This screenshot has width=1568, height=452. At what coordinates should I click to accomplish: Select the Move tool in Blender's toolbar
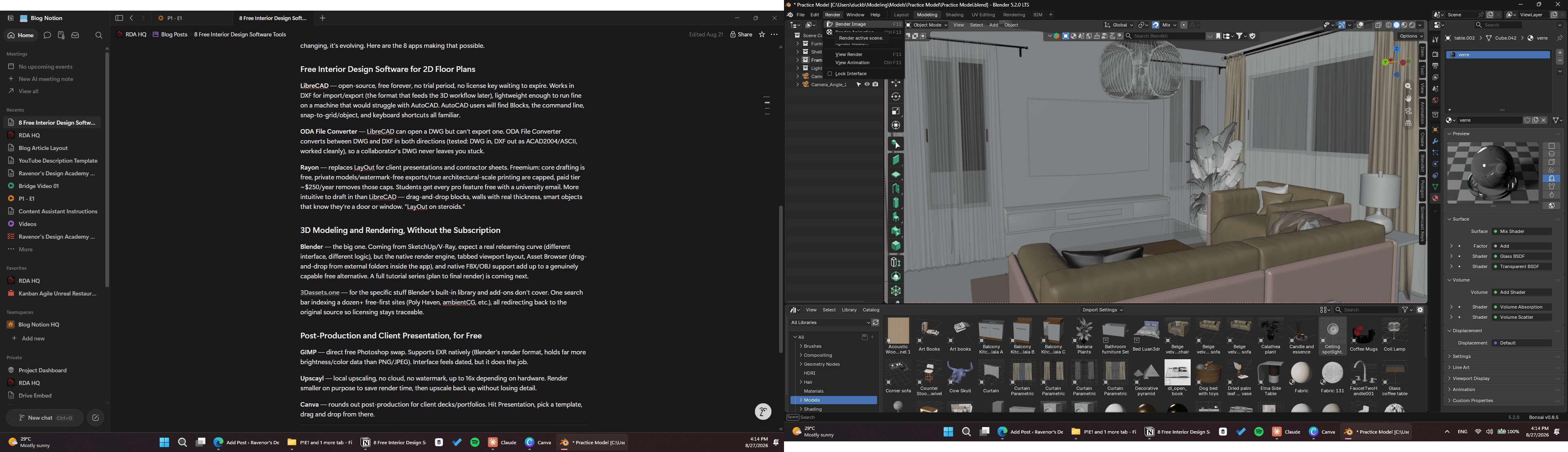[x=895, y=83]
